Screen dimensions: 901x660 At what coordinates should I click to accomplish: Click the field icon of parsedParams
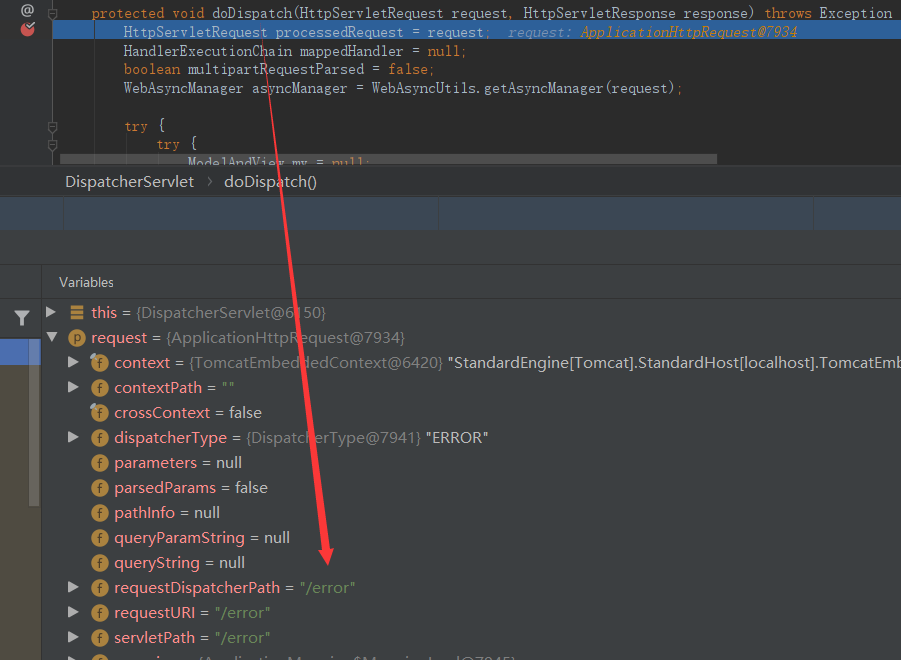tap(99, 488)
